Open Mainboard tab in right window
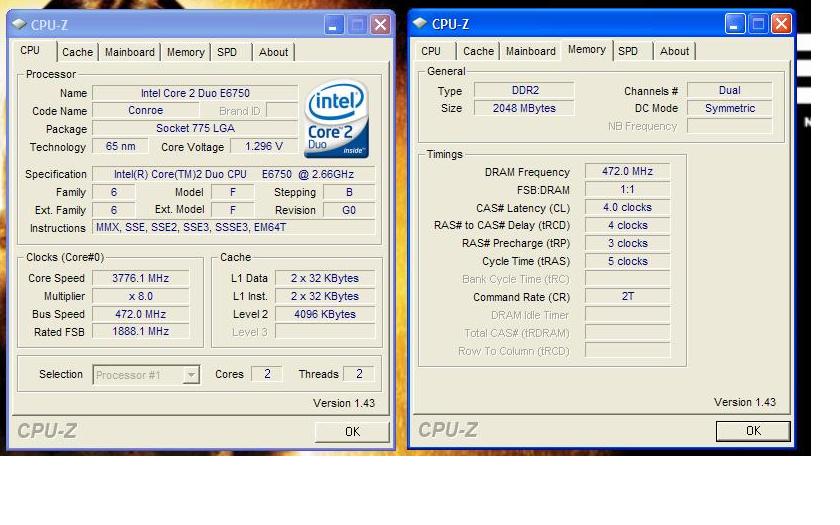Viewport: 840px width, 525px height. click(530, 51)
